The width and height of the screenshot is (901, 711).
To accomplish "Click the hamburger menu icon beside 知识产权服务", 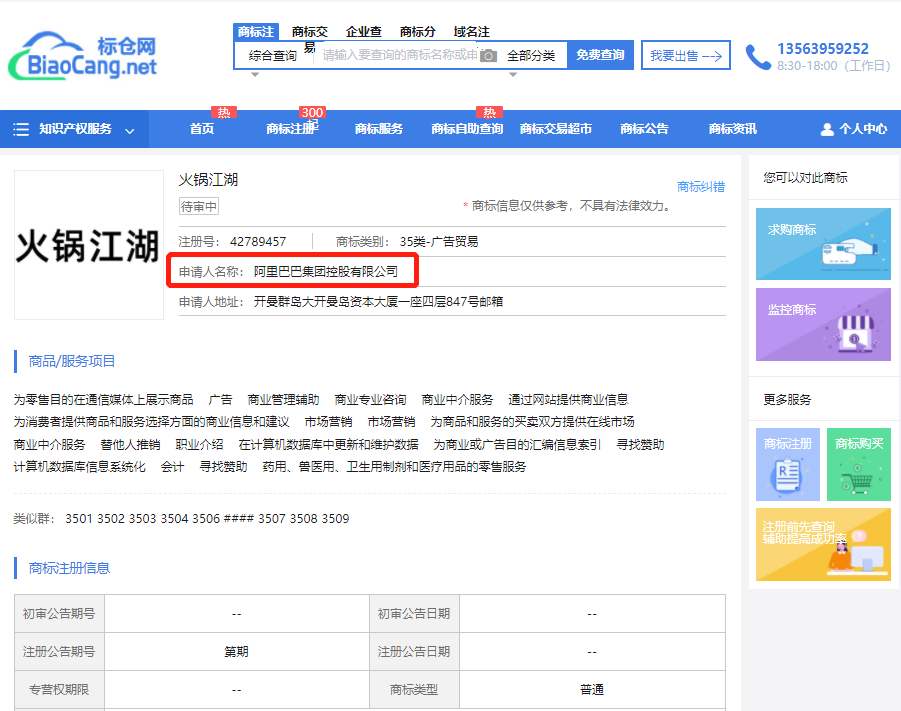I will (21, 129).
